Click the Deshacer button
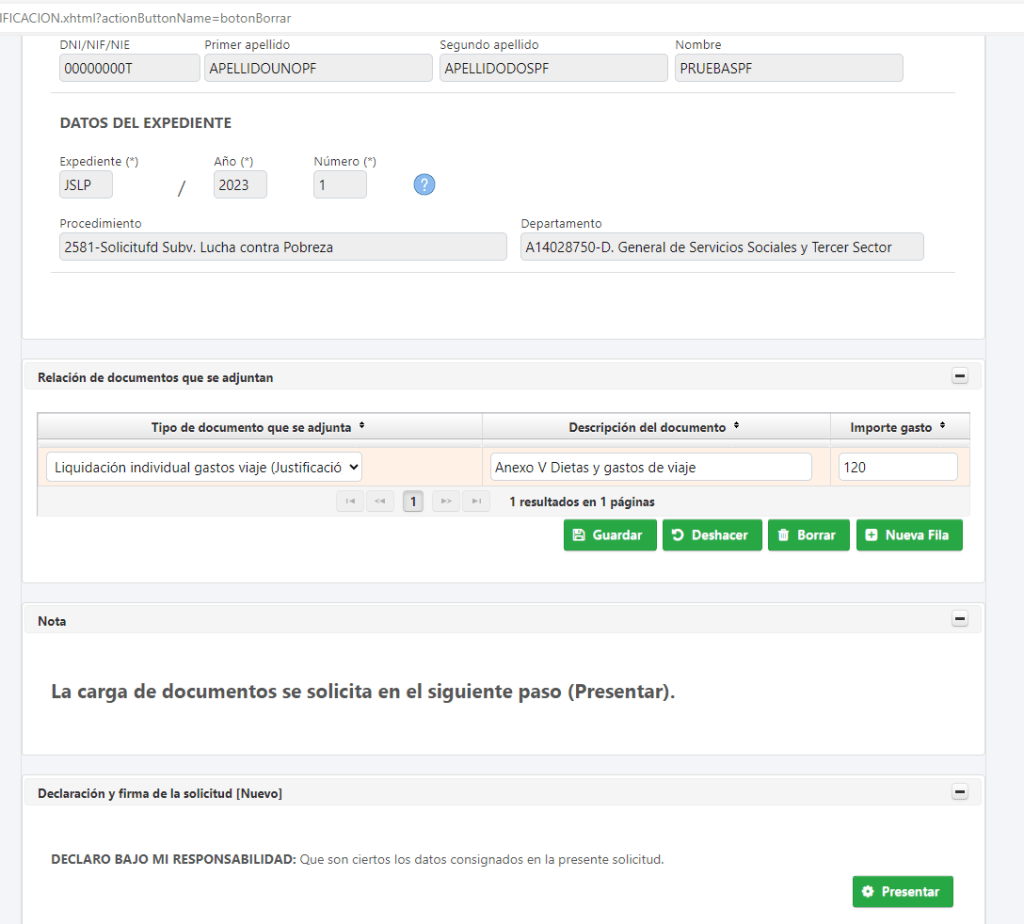This screenshot has height=924, width=1024. [x=712, y=535]
